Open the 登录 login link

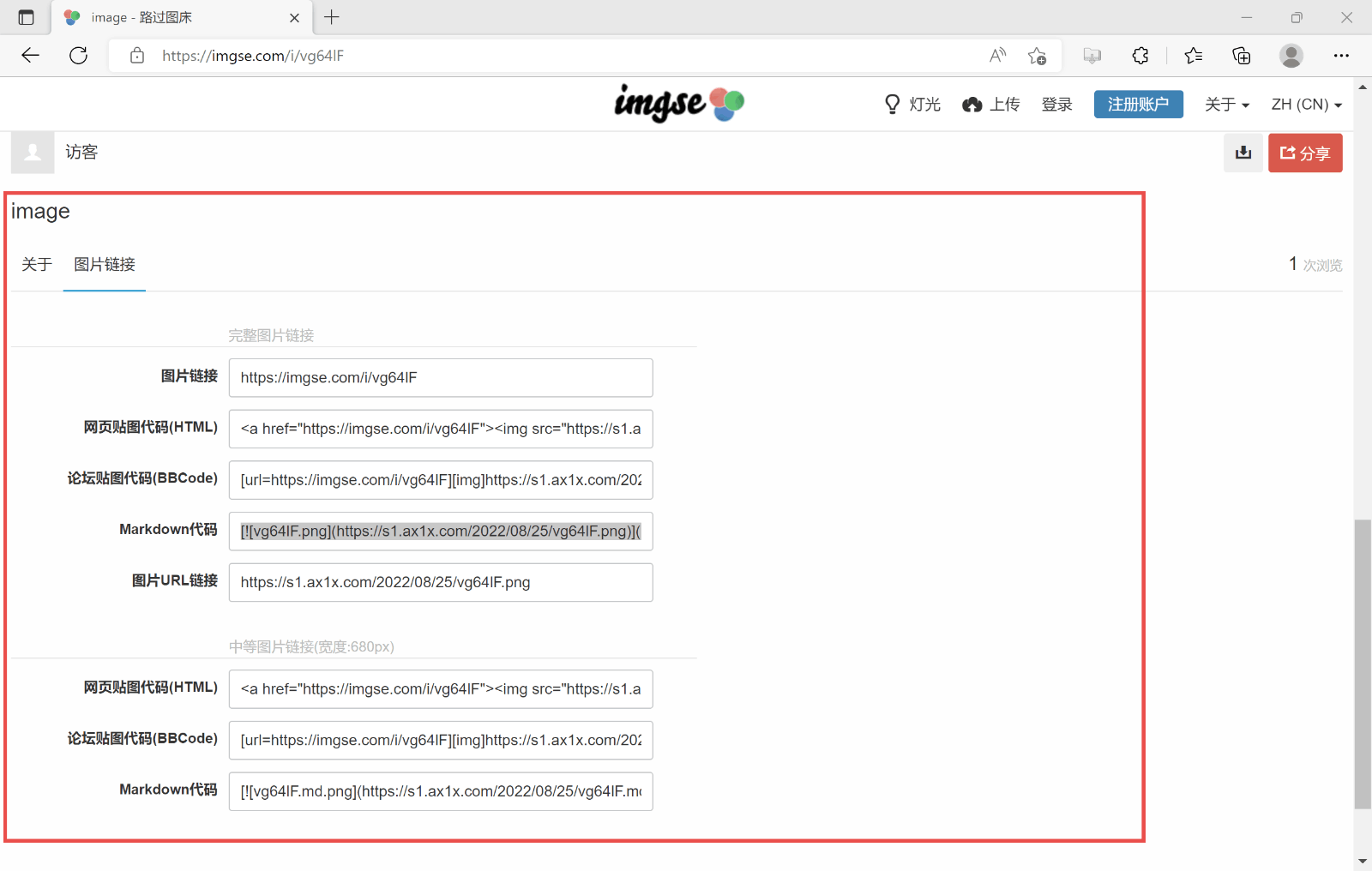[1056, 105]
